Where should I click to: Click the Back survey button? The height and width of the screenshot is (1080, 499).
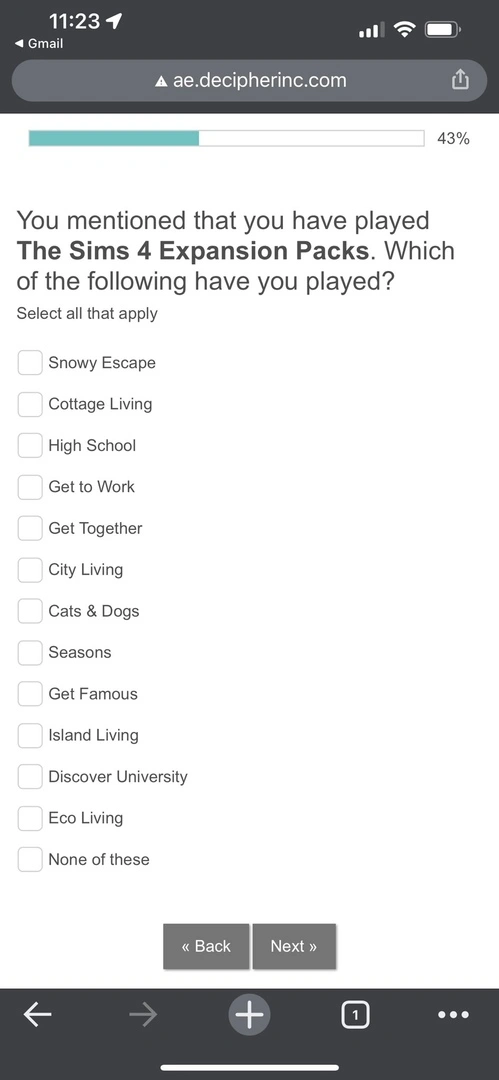(206, 946)
